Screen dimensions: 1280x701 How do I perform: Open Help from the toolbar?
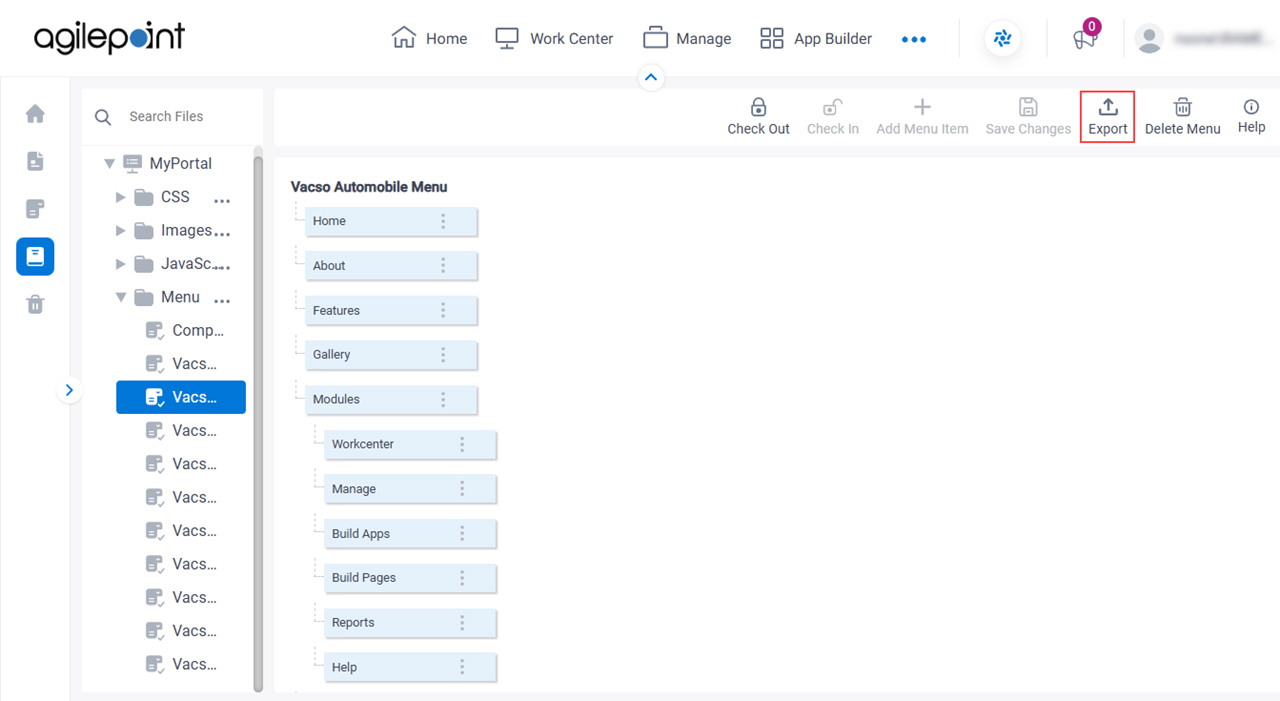1251,116
